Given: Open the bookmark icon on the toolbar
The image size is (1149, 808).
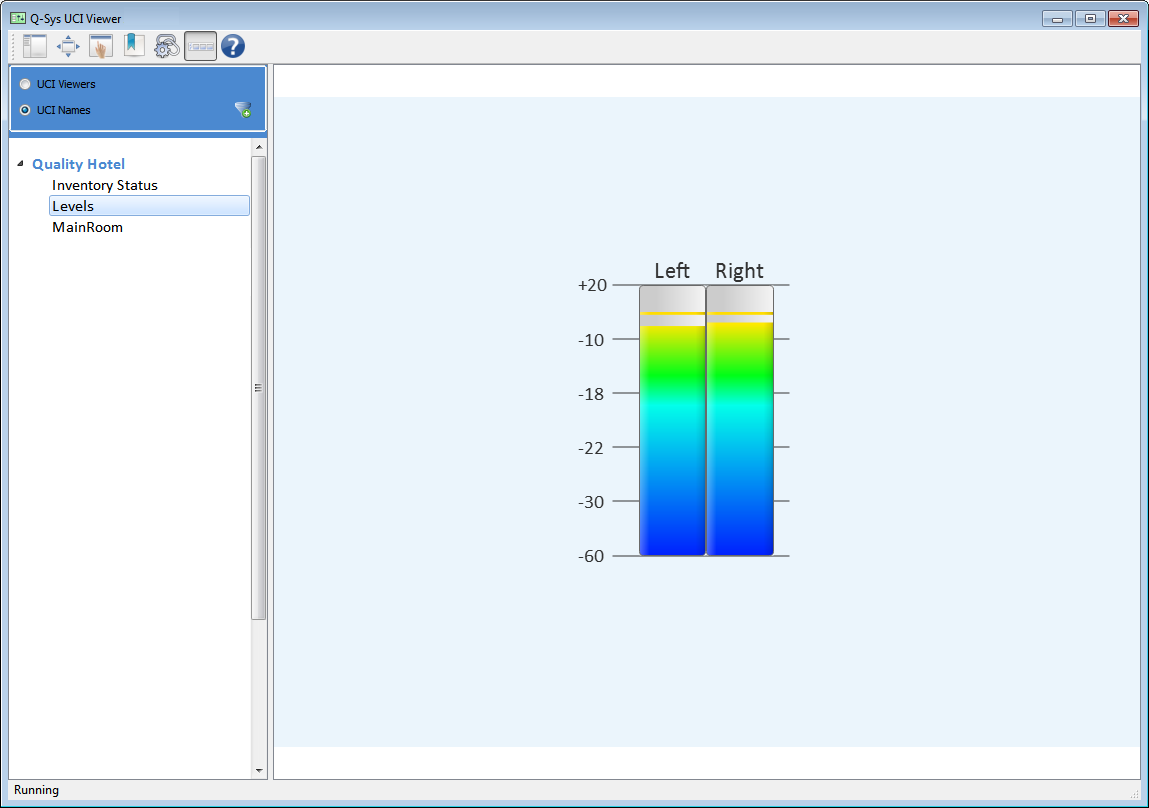Looking at the screenshot, I should click(133, 45).
